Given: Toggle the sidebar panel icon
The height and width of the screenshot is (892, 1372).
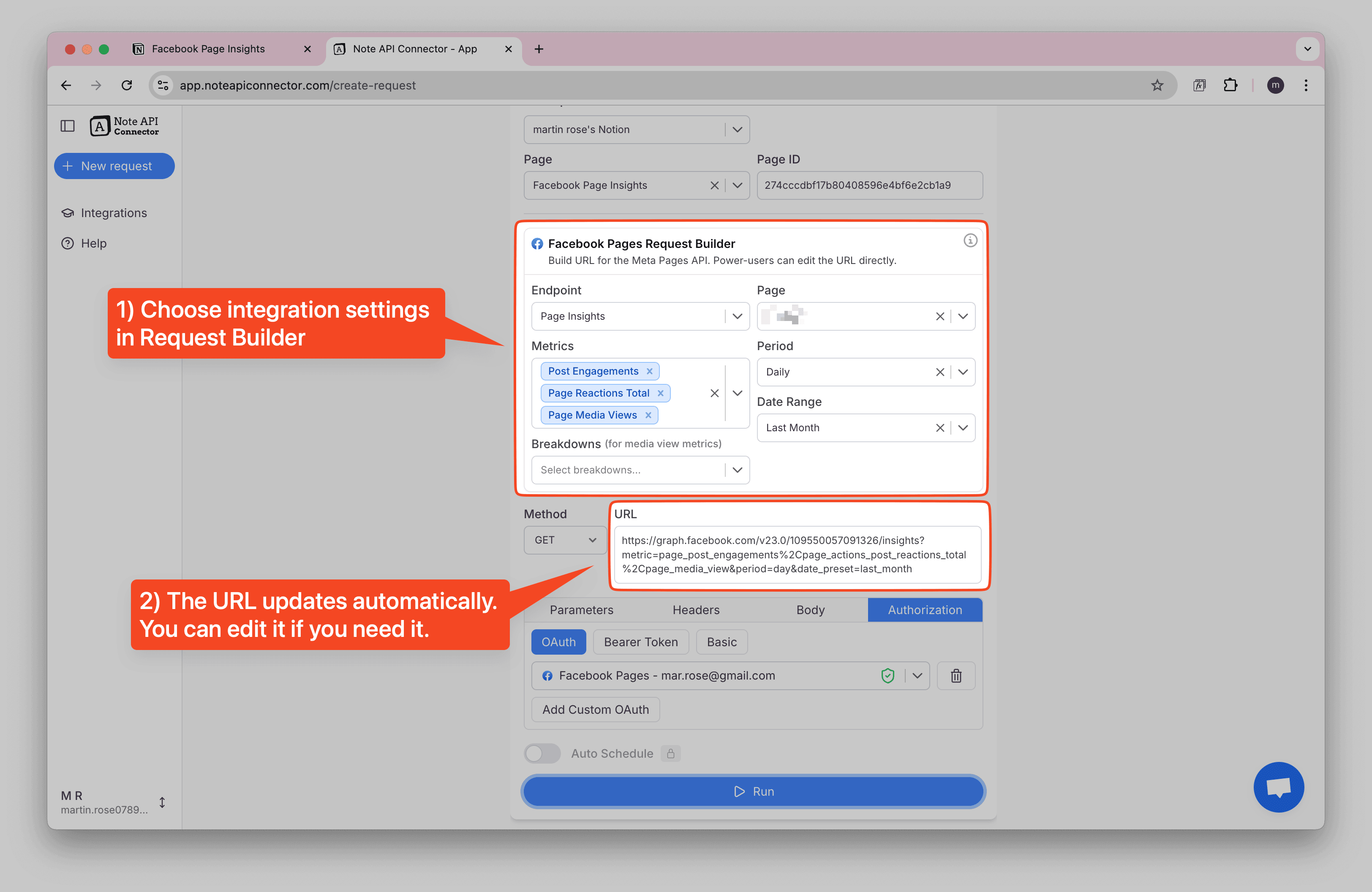Looking at the screenshot, I should coord(68,125).
